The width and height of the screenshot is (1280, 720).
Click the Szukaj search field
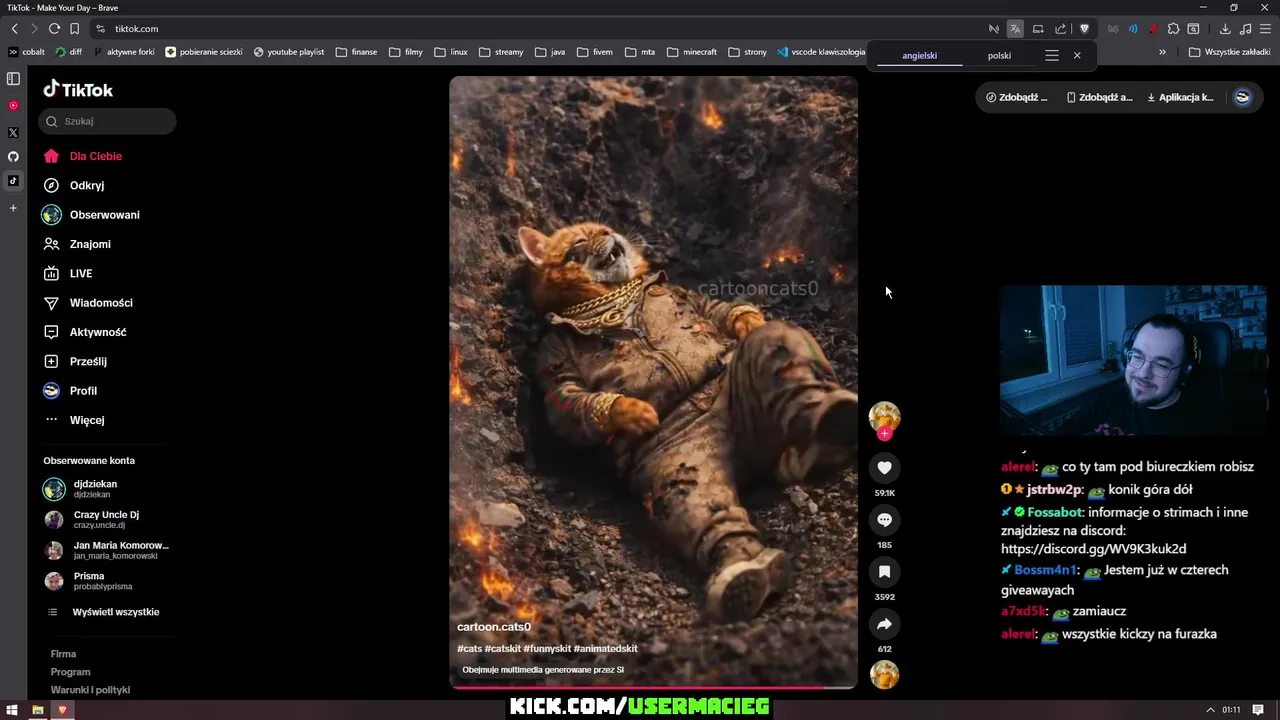[x=108, y=121]
